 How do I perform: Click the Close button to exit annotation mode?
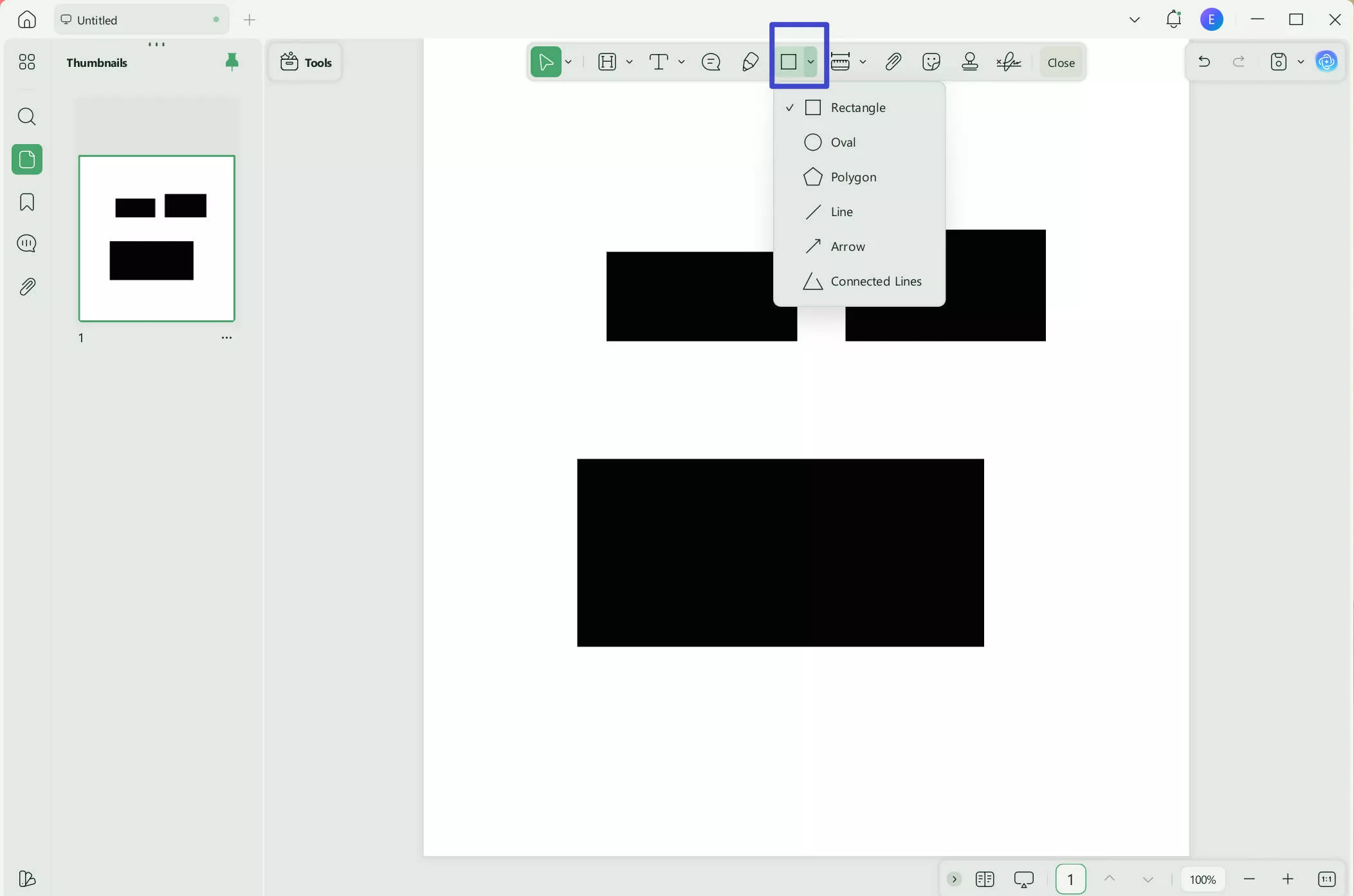(1060, 62)
